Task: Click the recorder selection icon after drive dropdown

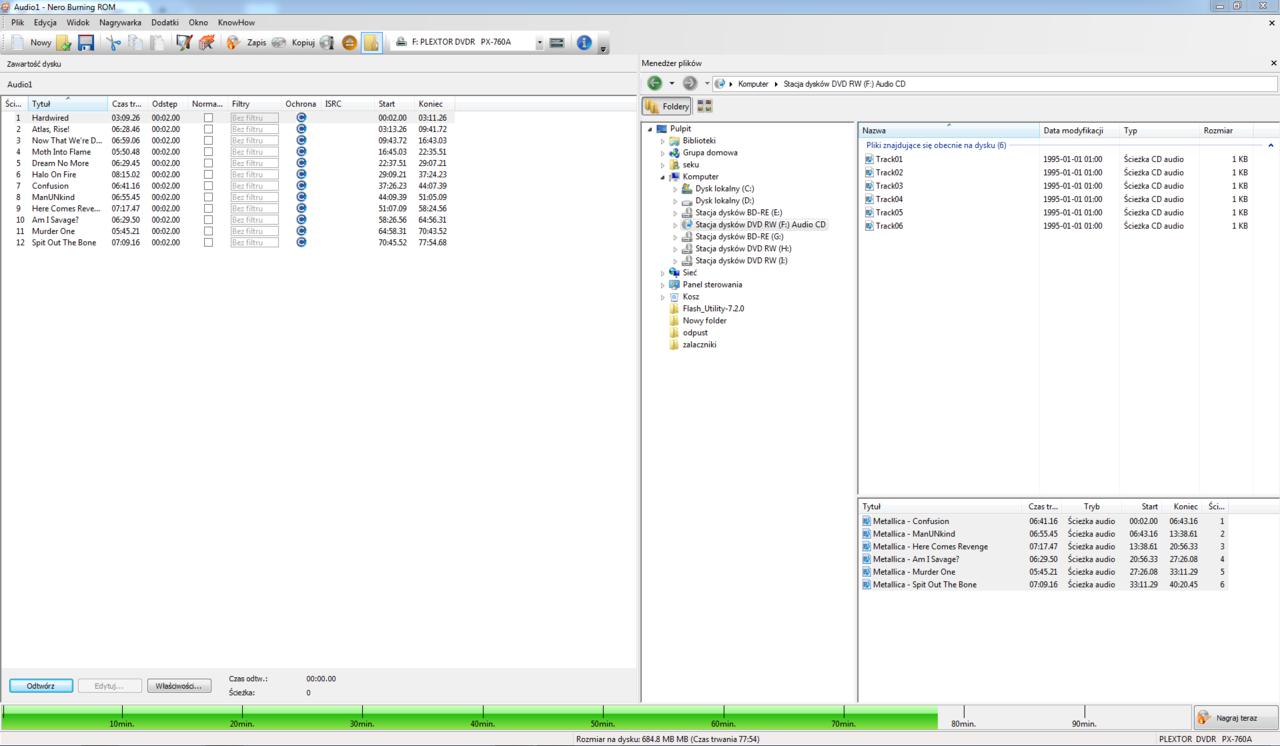Action: click(x=557, y=43)
